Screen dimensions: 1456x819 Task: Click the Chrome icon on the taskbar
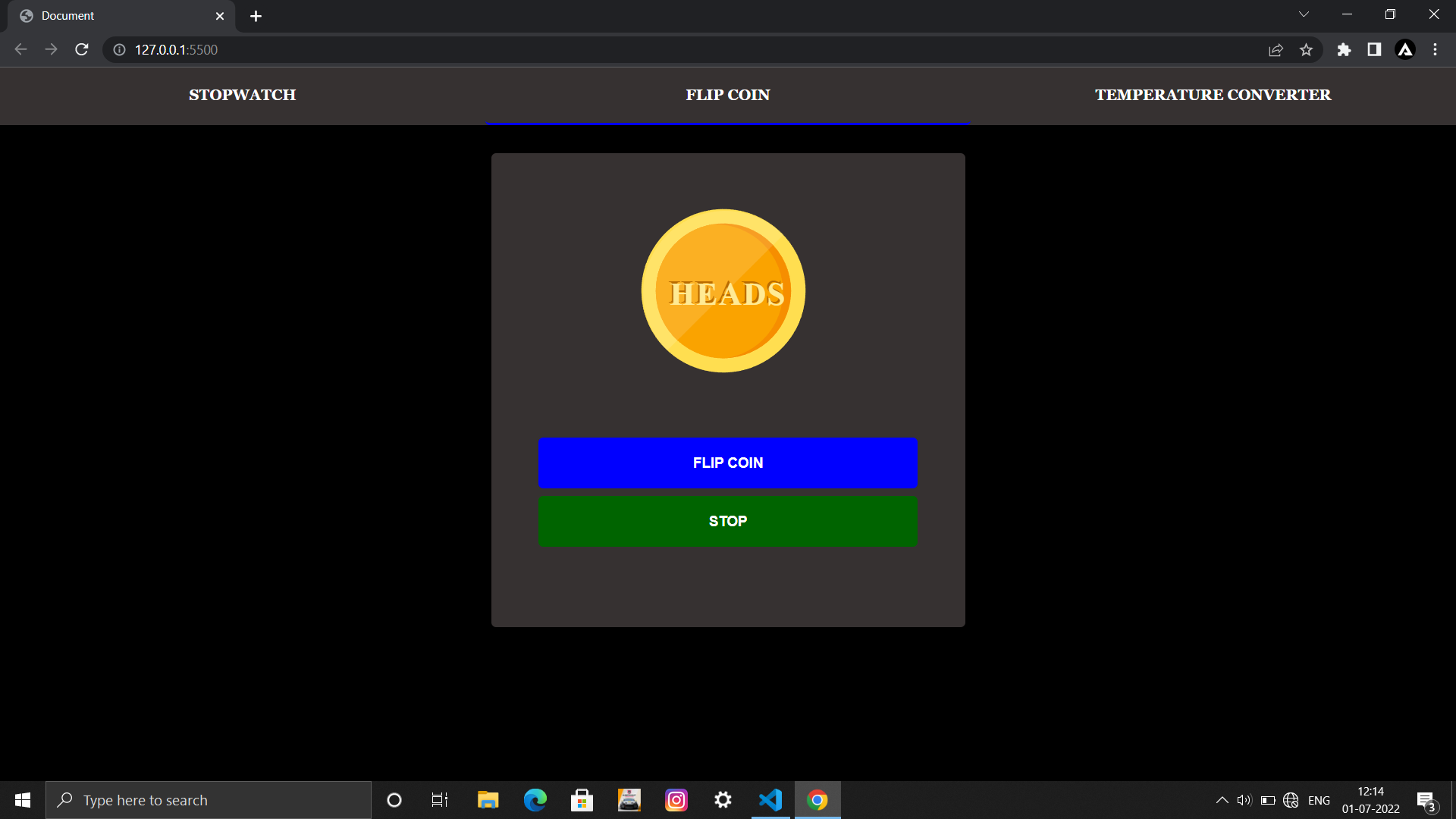[817, 800]
